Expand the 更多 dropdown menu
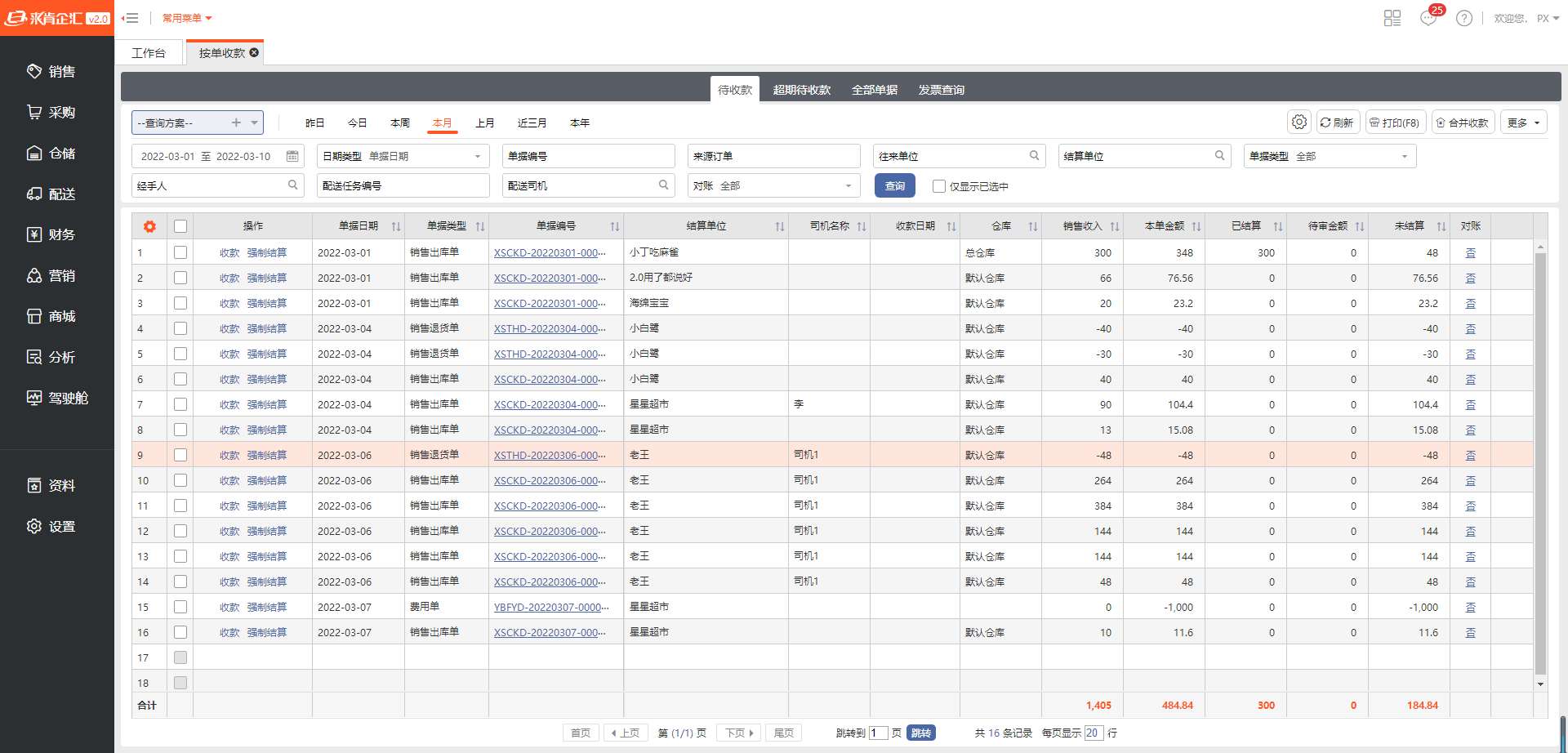 1523,123
